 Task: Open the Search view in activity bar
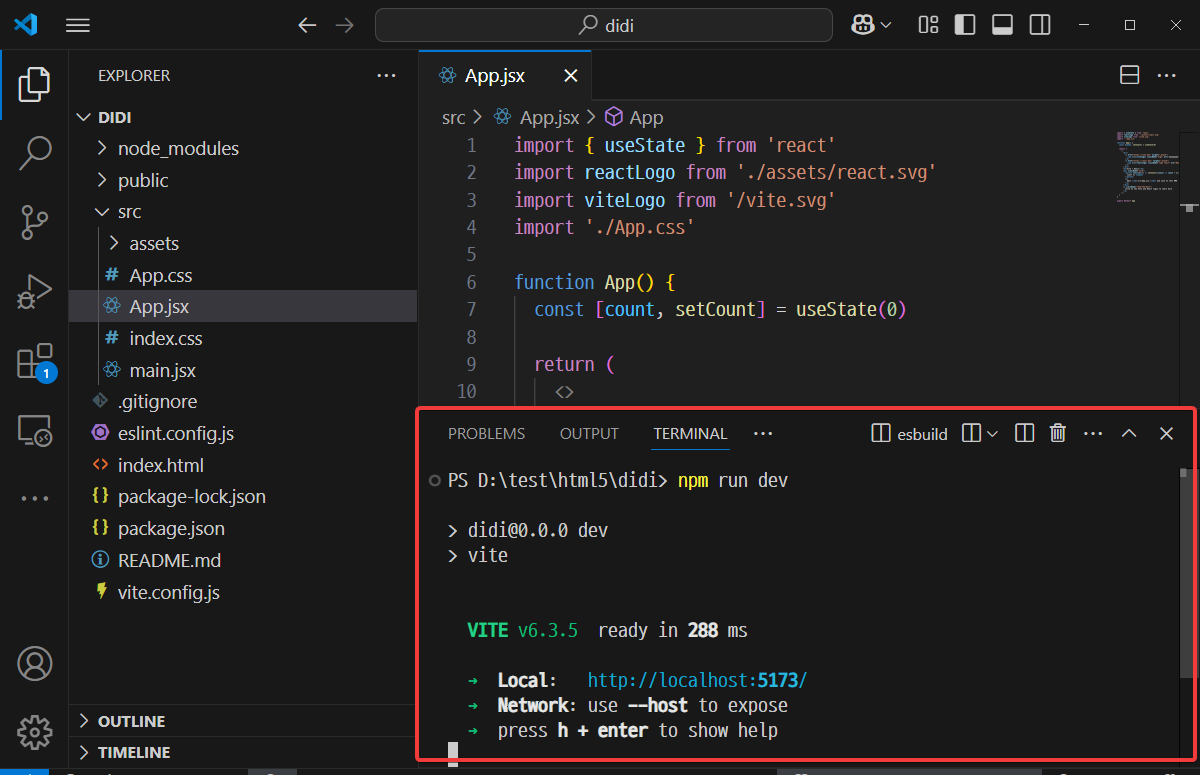tap(34, 152)
